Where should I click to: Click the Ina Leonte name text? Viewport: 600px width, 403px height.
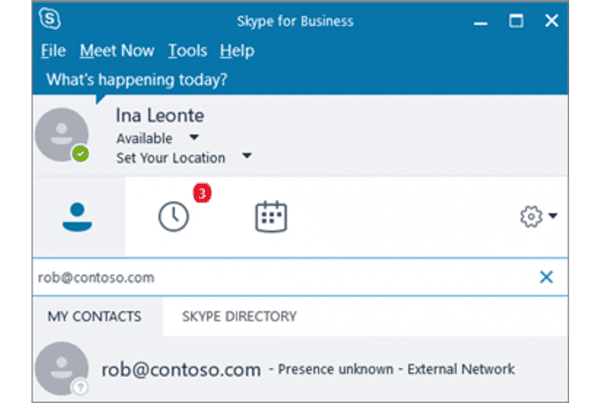click(160, 116)
